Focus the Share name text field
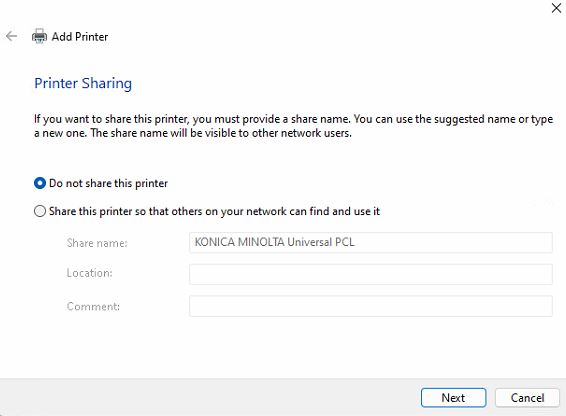Screen dimensions: 566x416 (371, 242)
